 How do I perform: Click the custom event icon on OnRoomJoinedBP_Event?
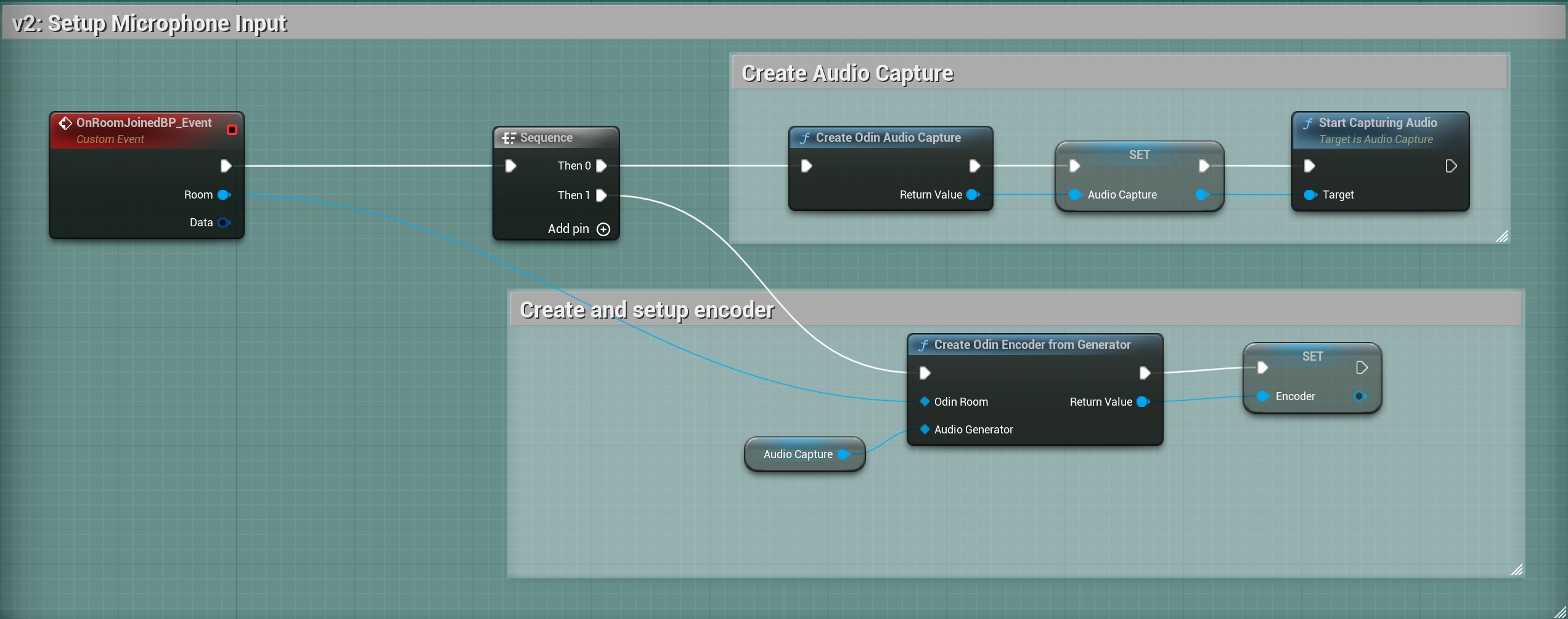65,123
